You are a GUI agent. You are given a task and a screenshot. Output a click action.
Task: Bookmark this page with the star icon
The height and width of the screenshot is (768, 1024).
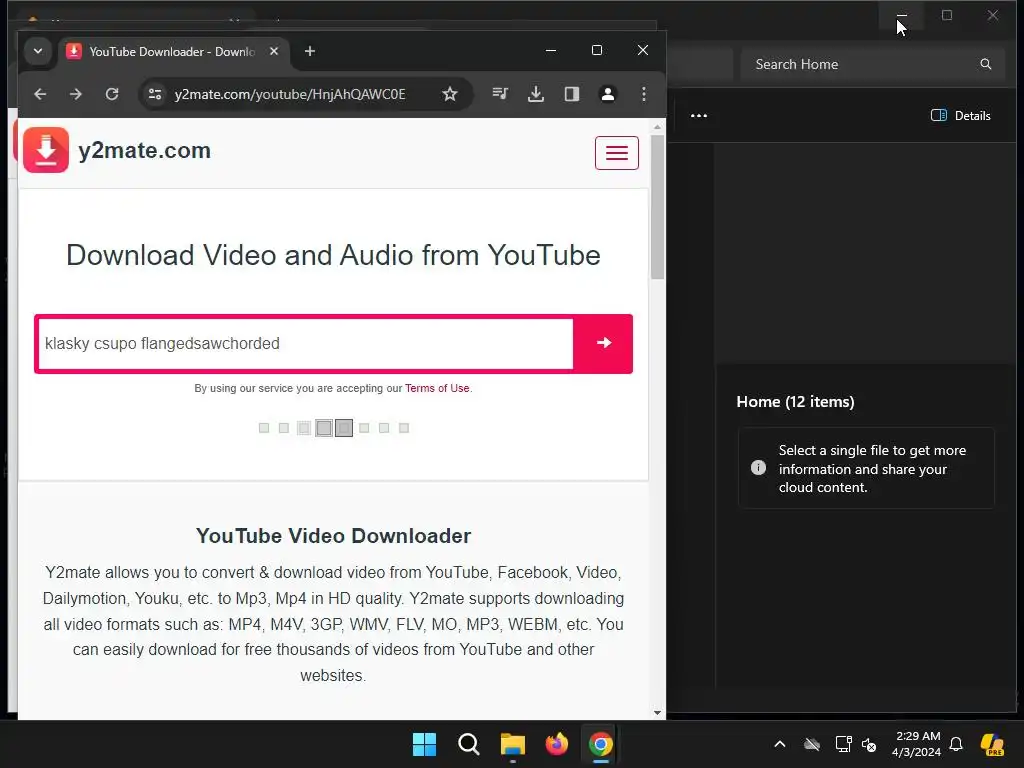[449, 94]
